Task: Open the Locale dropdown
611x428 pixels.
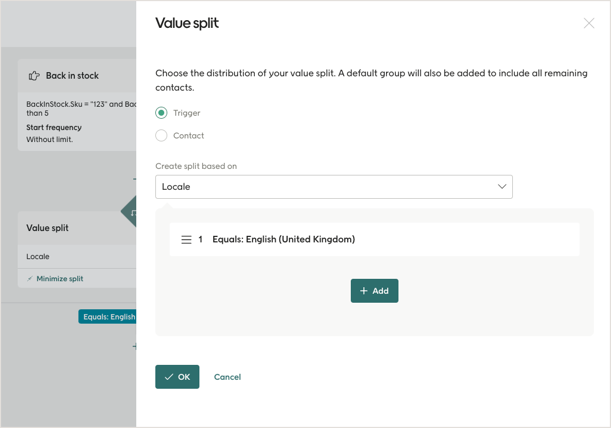Action: 334,187
